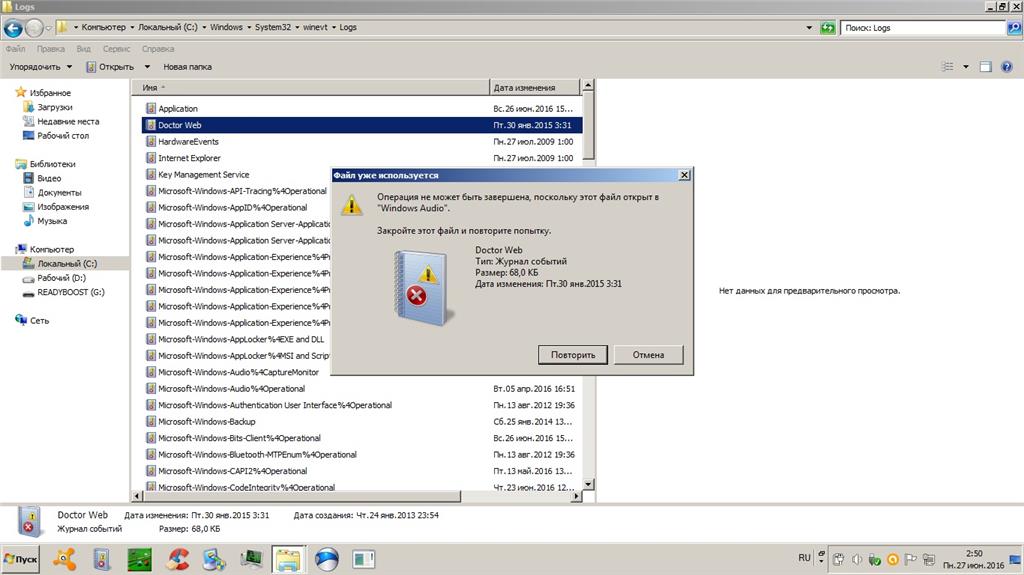
Task: Open the recent pages dropdown arrow
Action: [48, 28]
